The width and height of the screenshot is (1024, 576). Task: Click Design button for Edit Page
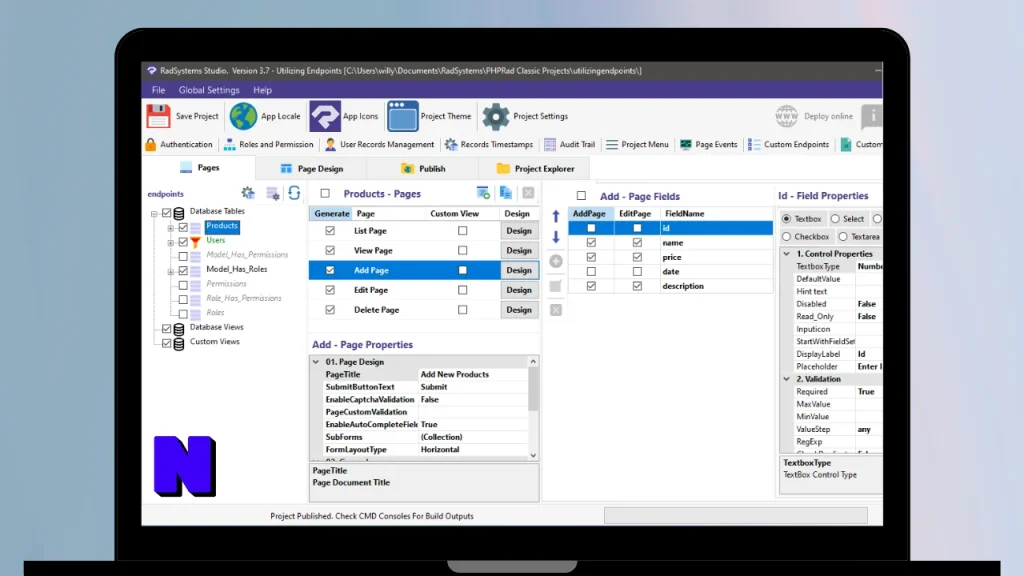point(519,290)
